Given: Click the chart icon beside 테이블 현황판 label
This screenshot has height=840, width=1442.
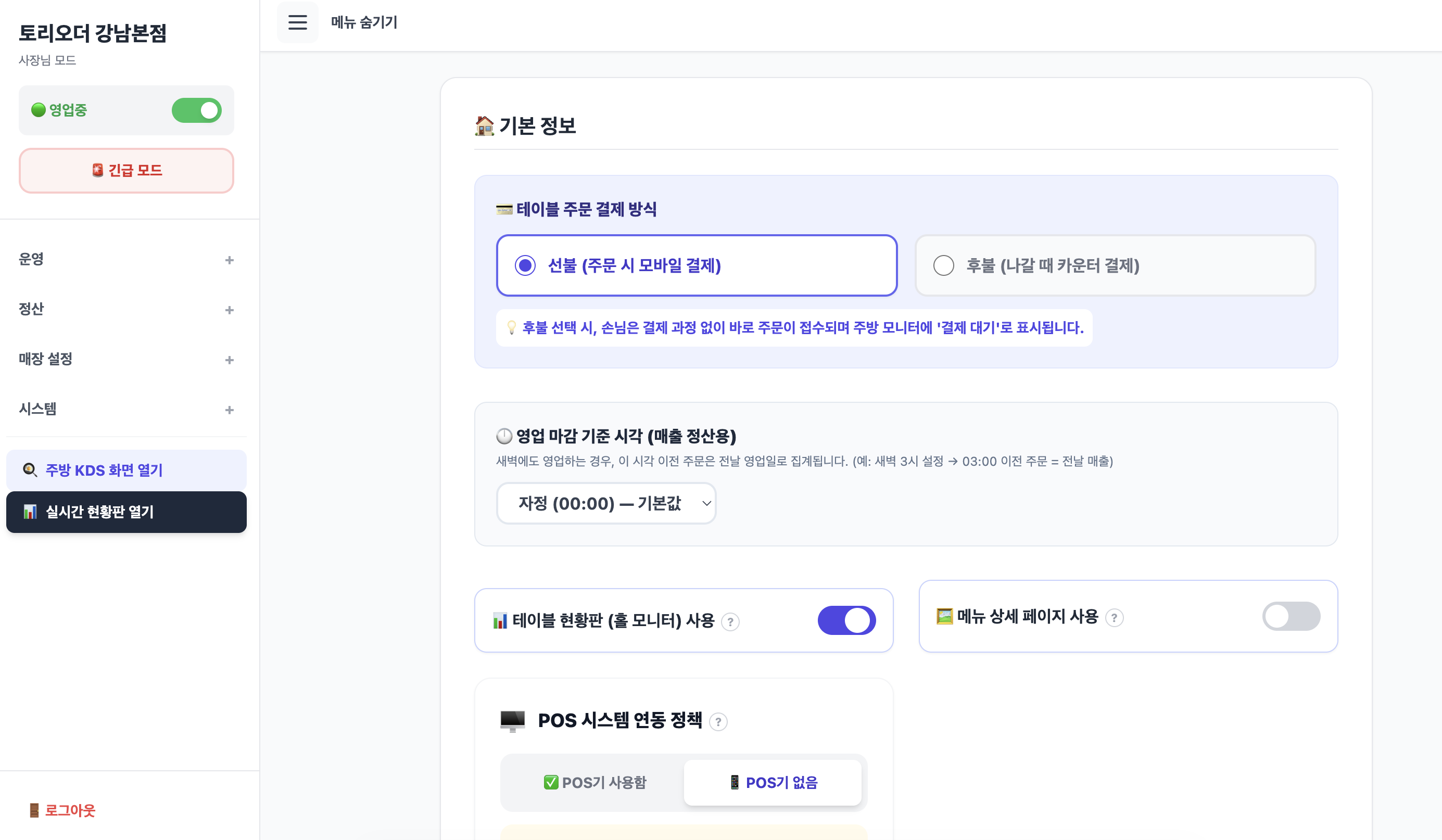Looking at the screenshot, I should 500,620.
